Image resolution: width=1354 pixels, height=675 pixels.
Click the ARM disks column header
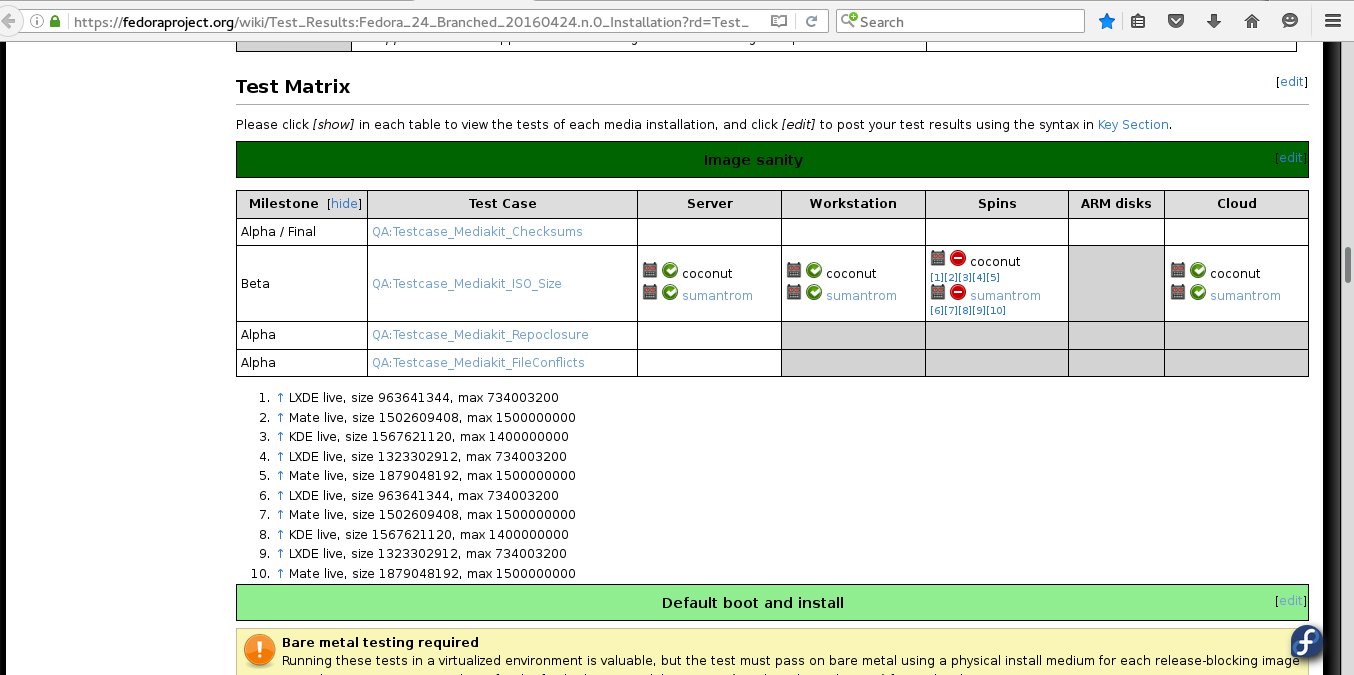[1116, 203]
